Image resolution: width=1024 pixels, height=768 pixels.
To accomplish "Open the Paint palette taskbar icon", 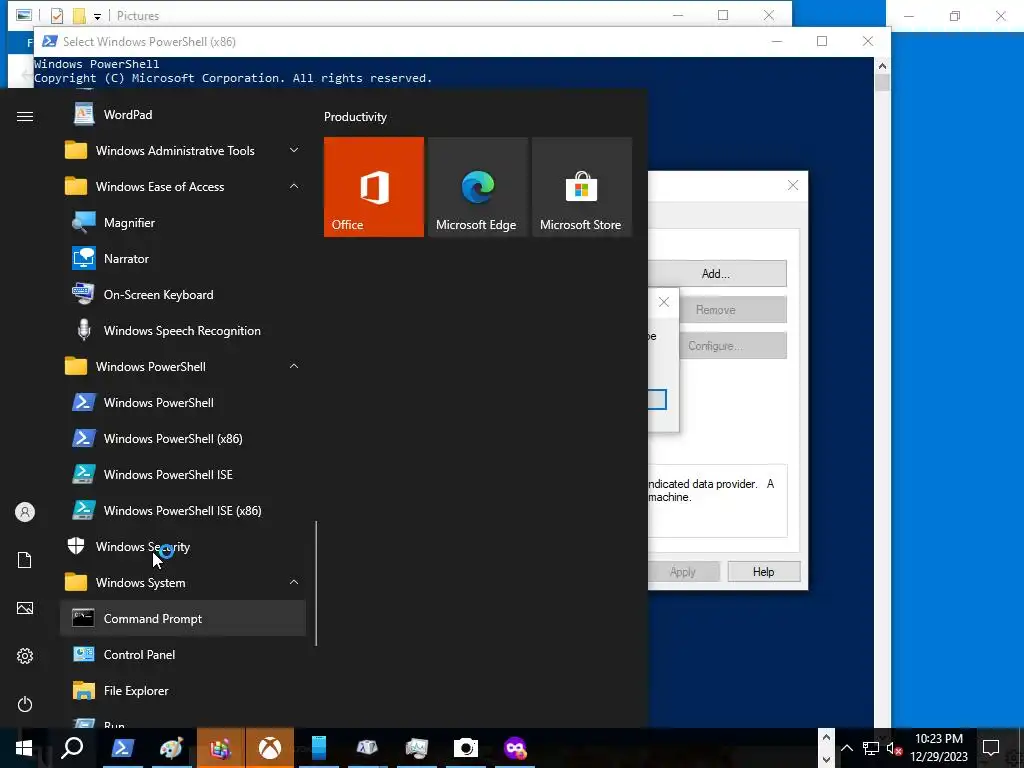I will point(171,748).
